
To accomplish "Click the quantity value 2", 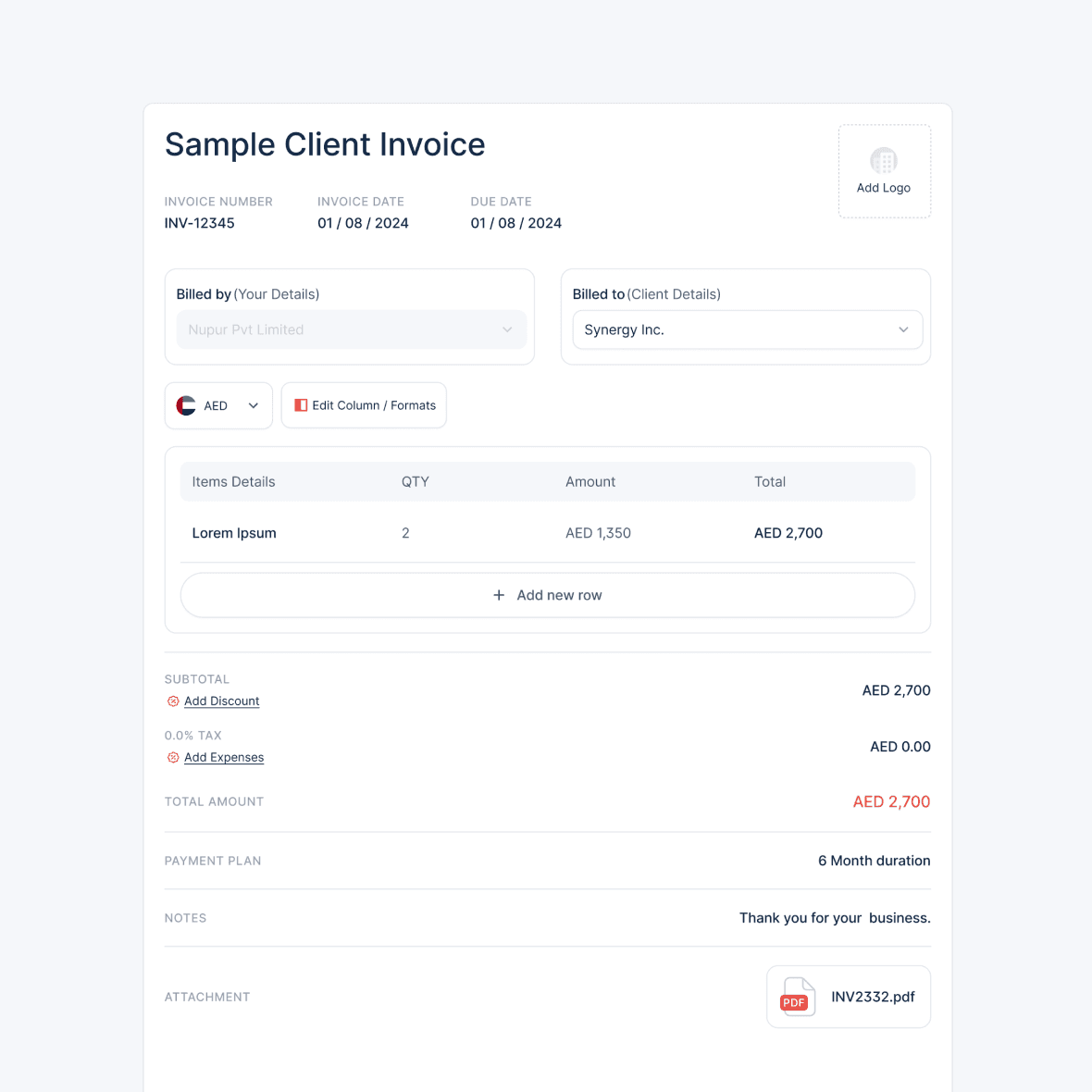I will (x=405, y=533).
